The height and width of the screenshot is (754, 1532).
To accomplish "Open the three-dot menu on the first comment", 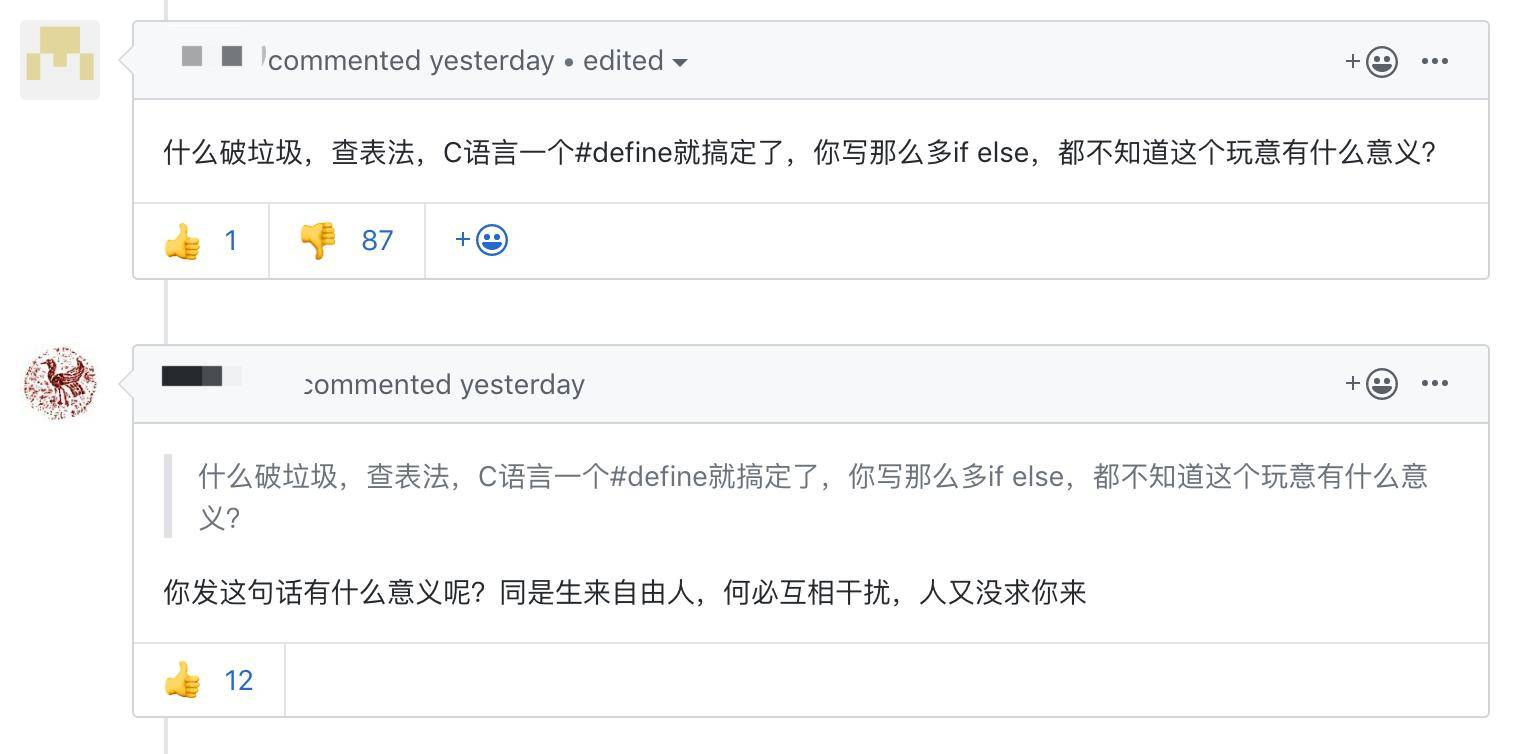I will pyautogui.click(x=1435, y=61).
